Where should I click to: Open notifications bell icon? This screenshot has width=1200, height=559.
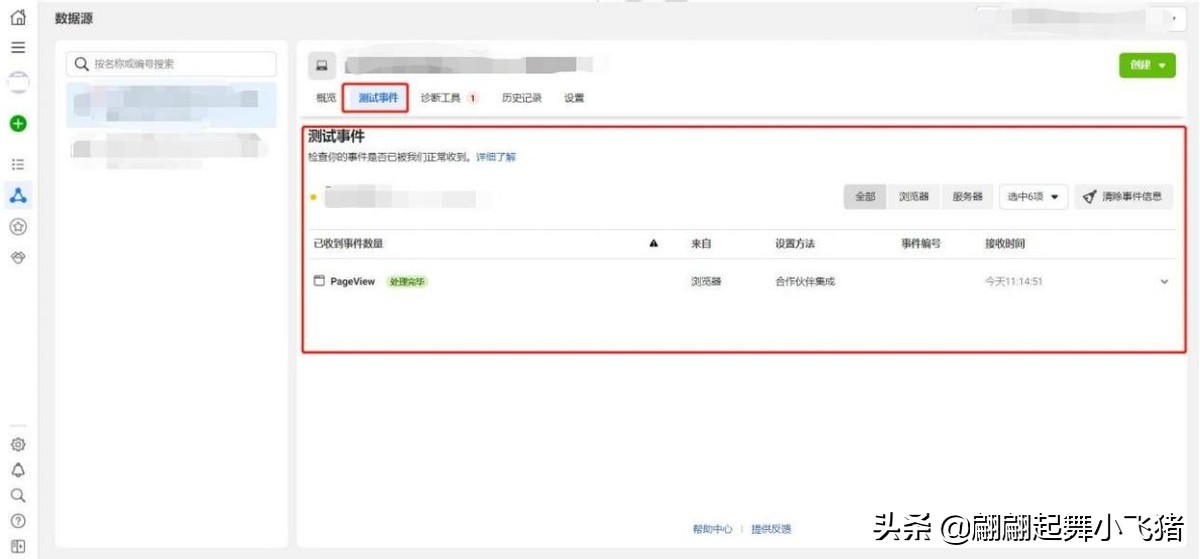pos(18,470)
